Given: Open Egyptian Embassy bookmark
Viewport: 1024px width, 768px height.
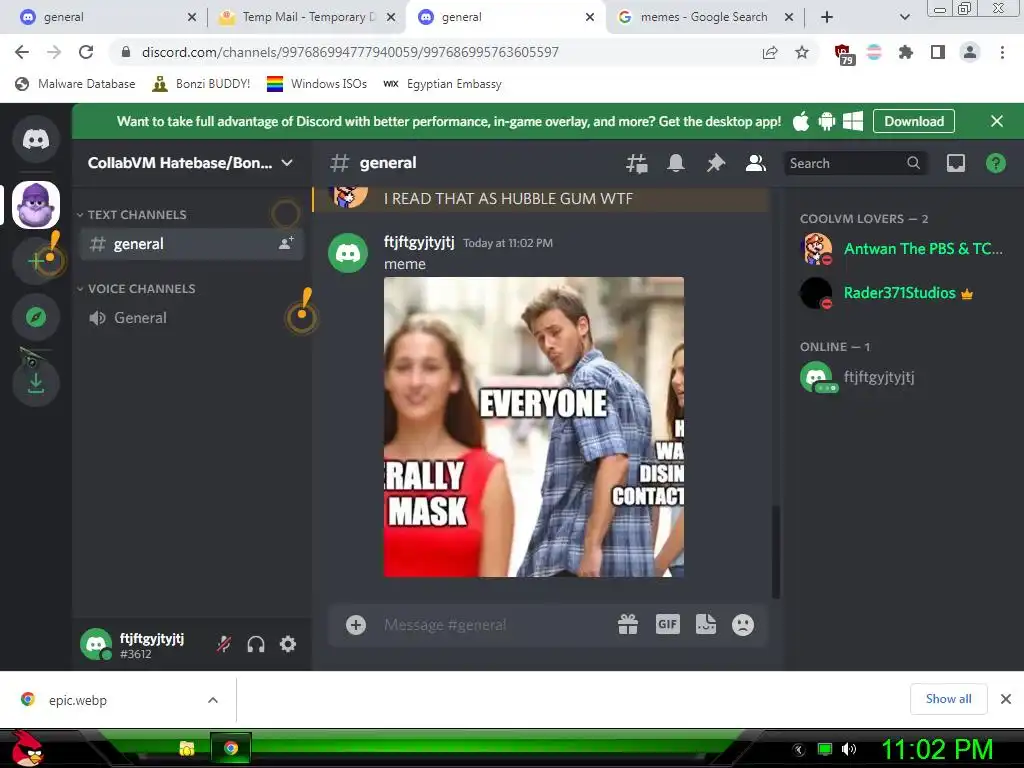Looking at the screenshot, I should [443, 84].
